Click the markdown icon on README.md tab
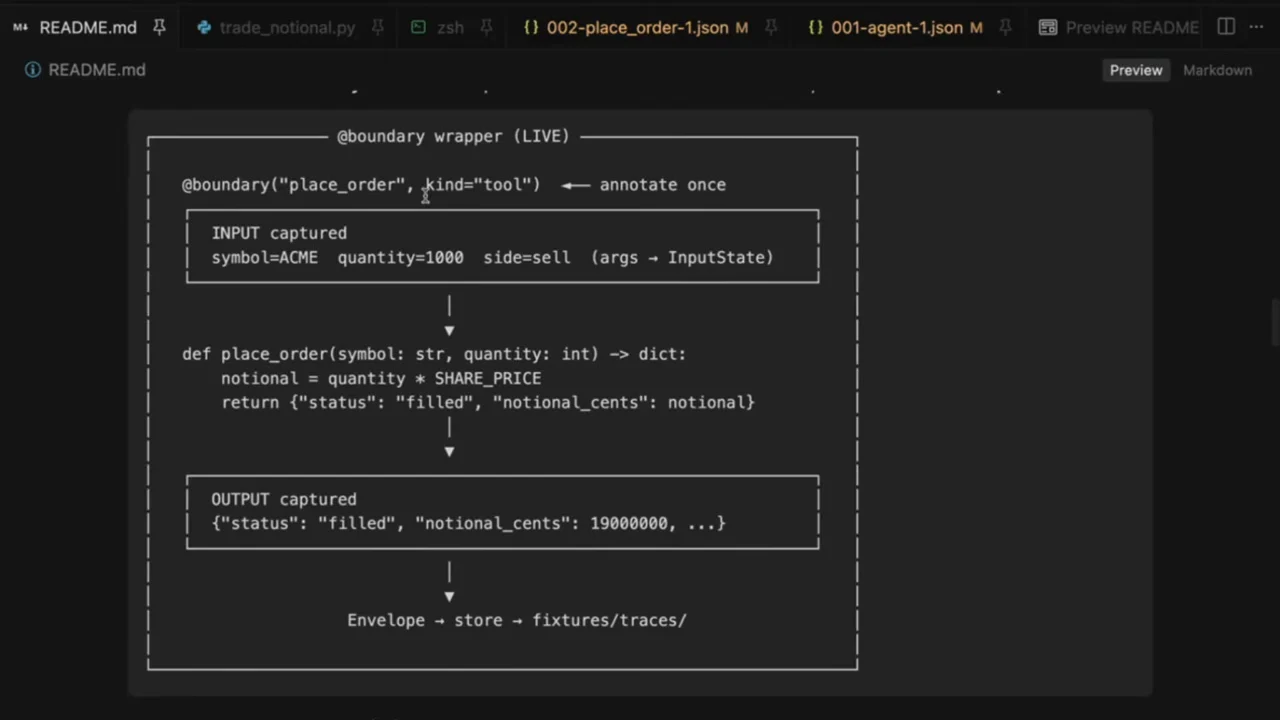 (20, 27)
